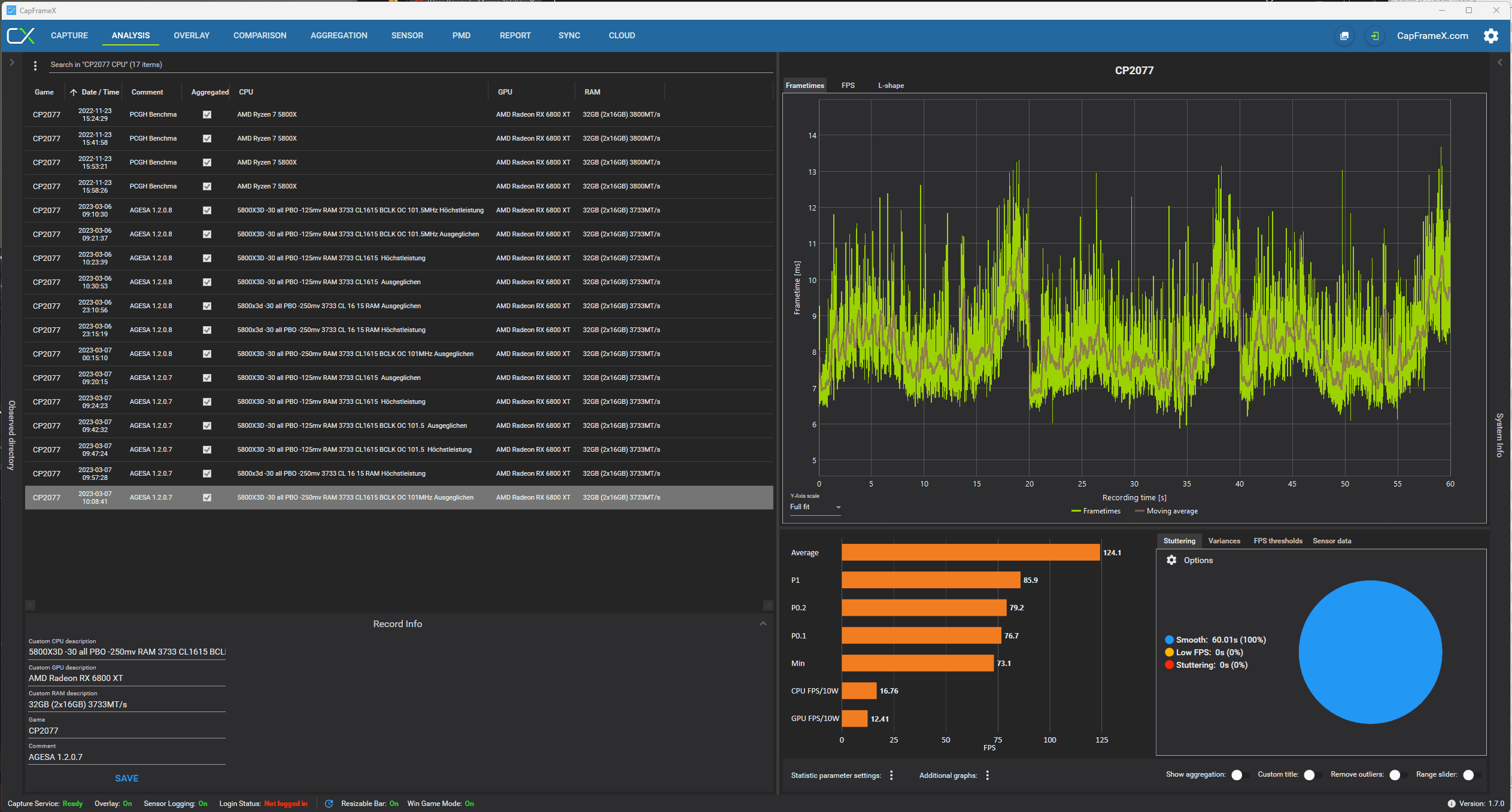Open the COMPARISON tab

click(260, 35)
